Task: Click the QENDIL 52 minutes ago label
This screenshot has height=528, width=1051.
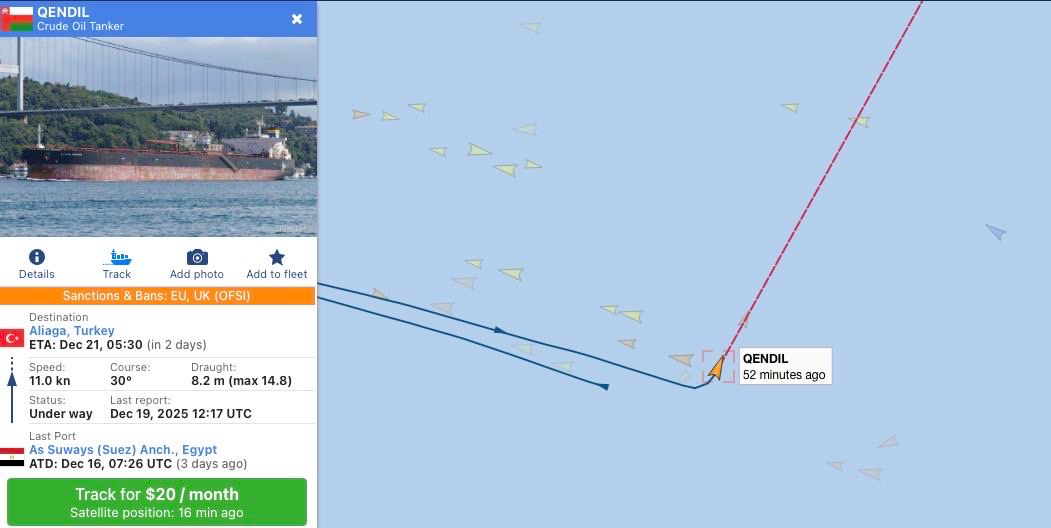Action: click(x=786, y=366)
